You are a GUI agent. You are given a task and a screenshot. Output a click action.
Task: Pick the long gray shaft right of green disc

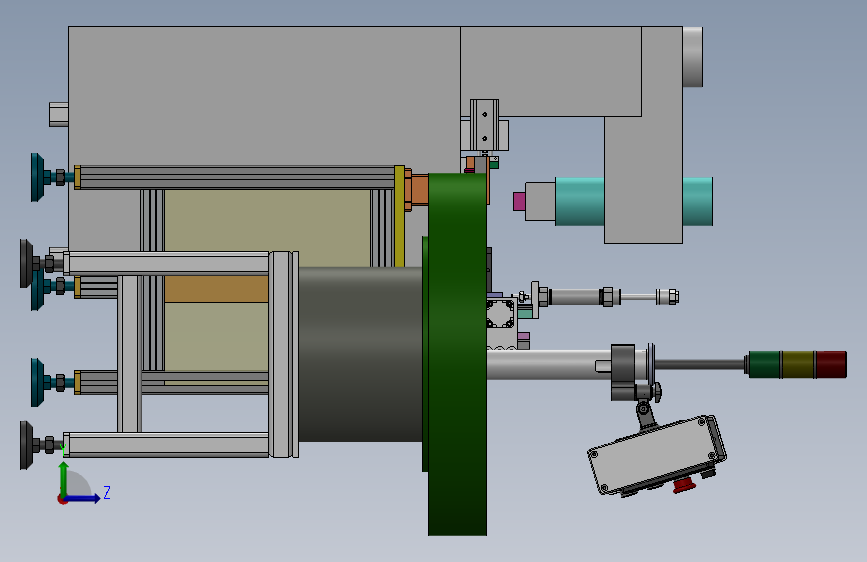tap(549, 365)
